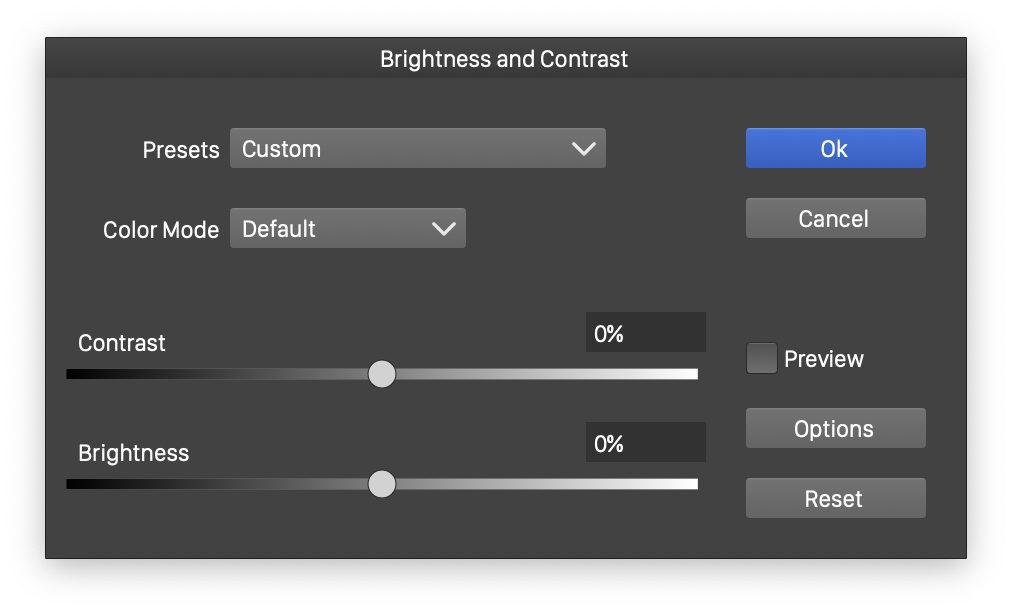This screenshot has width=1012, height=612.
Task: Open the Presets dropdown showing Custom
Action: tap(417, 148)
